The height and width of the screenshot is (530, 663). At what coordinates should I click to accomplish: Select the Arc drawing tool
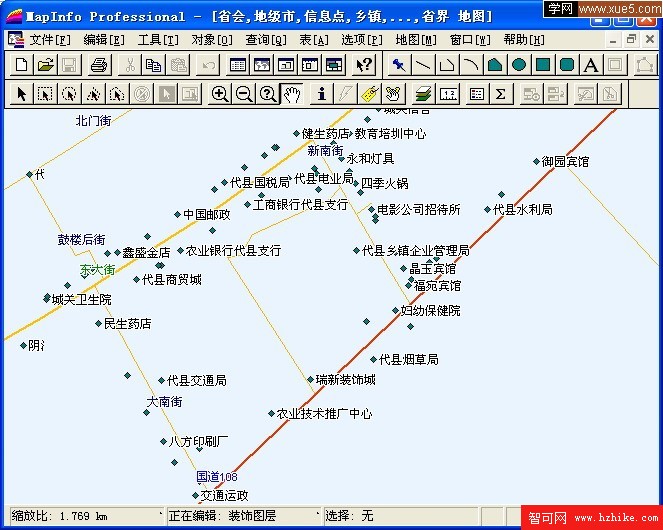tap(471, 65)
